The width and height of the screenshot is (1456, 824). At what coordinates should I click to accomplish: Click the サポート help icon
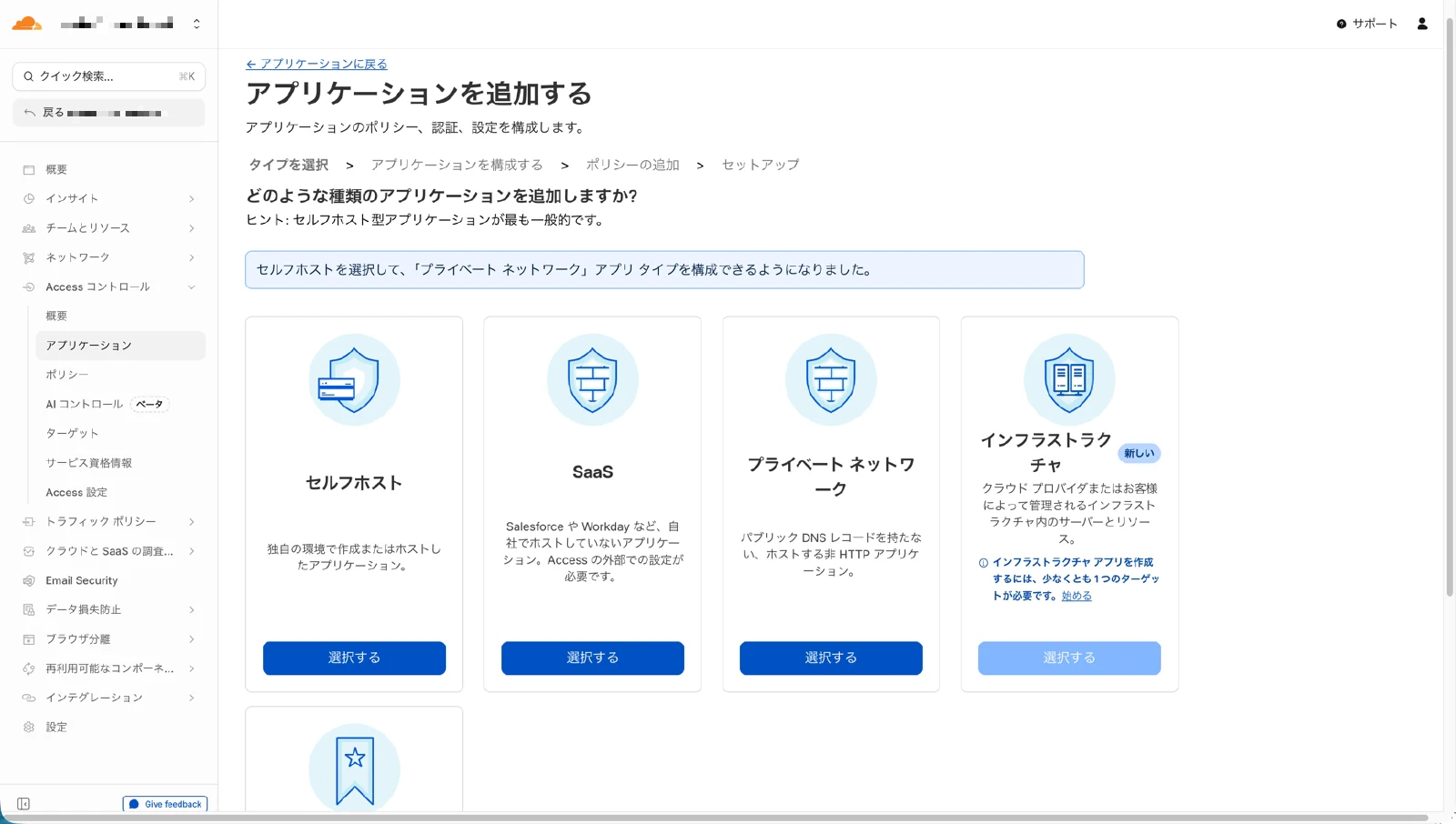click(1340, 24)
